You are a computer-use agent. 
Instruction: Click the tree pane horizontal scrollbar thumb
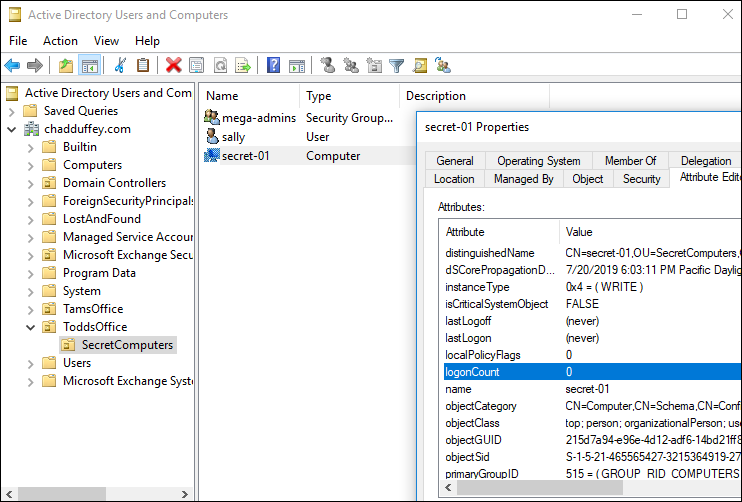(x=62, y=494)
